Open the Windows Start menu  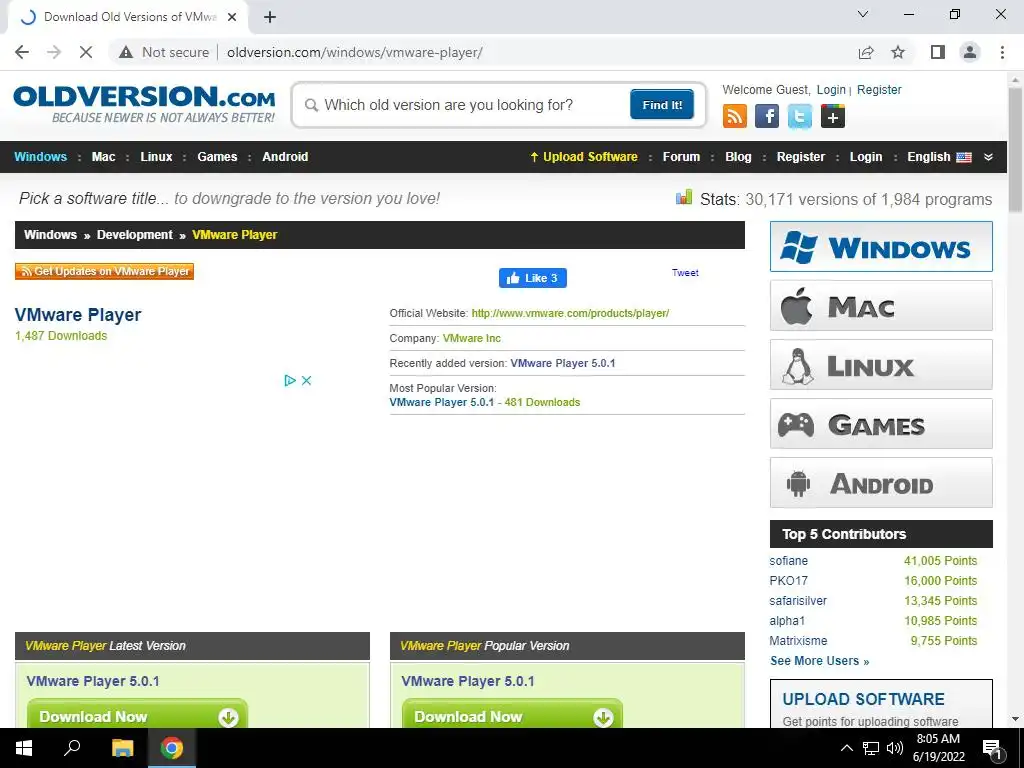24,748
